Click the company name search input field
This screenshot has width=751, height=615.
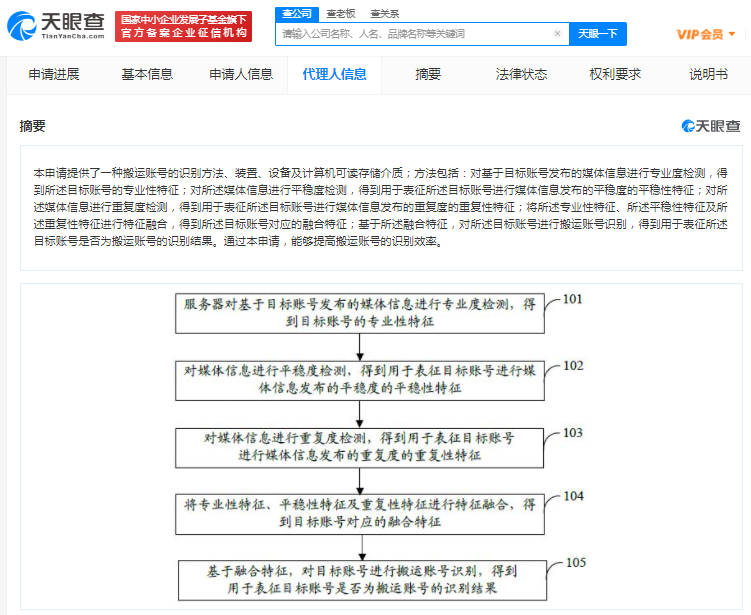pyautogui.click(x=412, y=34)
